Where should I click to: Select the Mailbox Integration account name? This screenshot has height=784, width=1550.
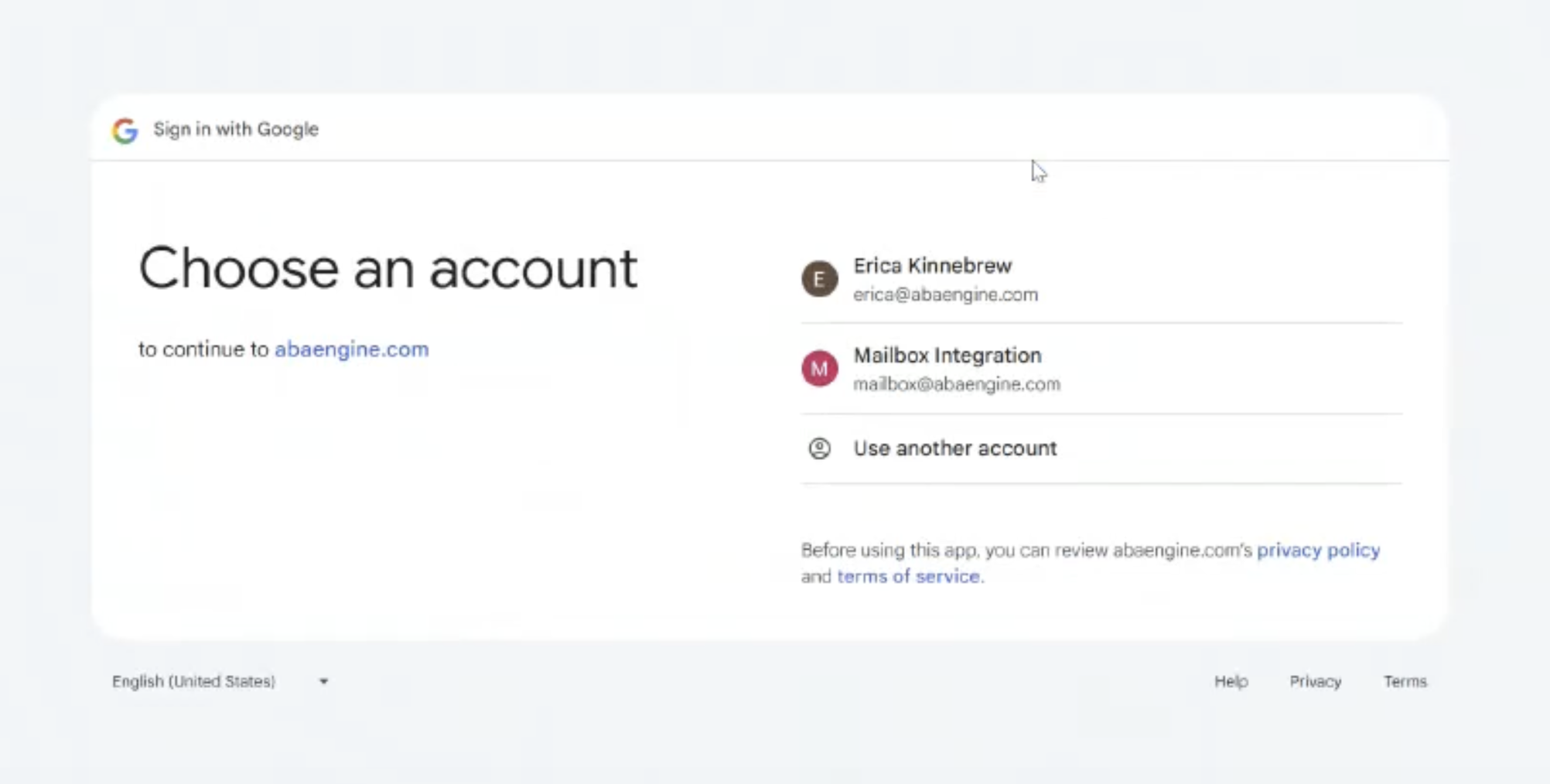pos(947,356)
